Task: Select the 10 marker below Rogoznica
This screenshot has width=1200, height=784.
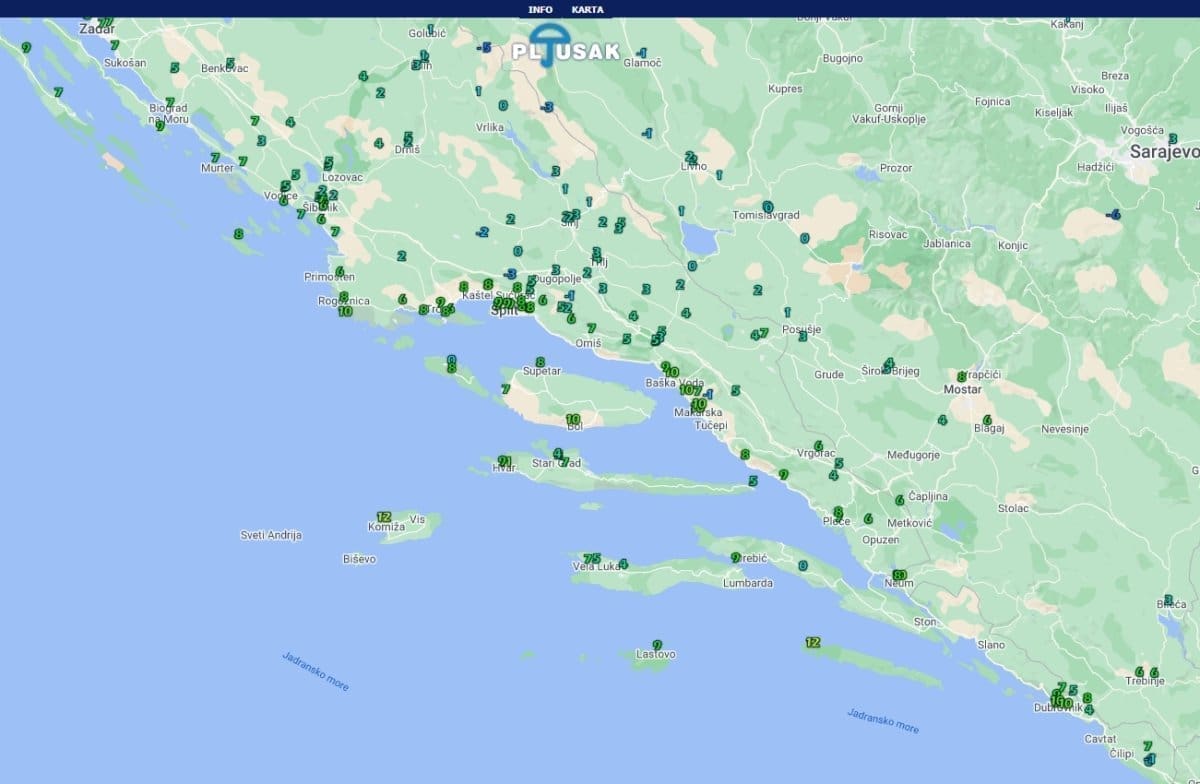Action: point(345,311)
